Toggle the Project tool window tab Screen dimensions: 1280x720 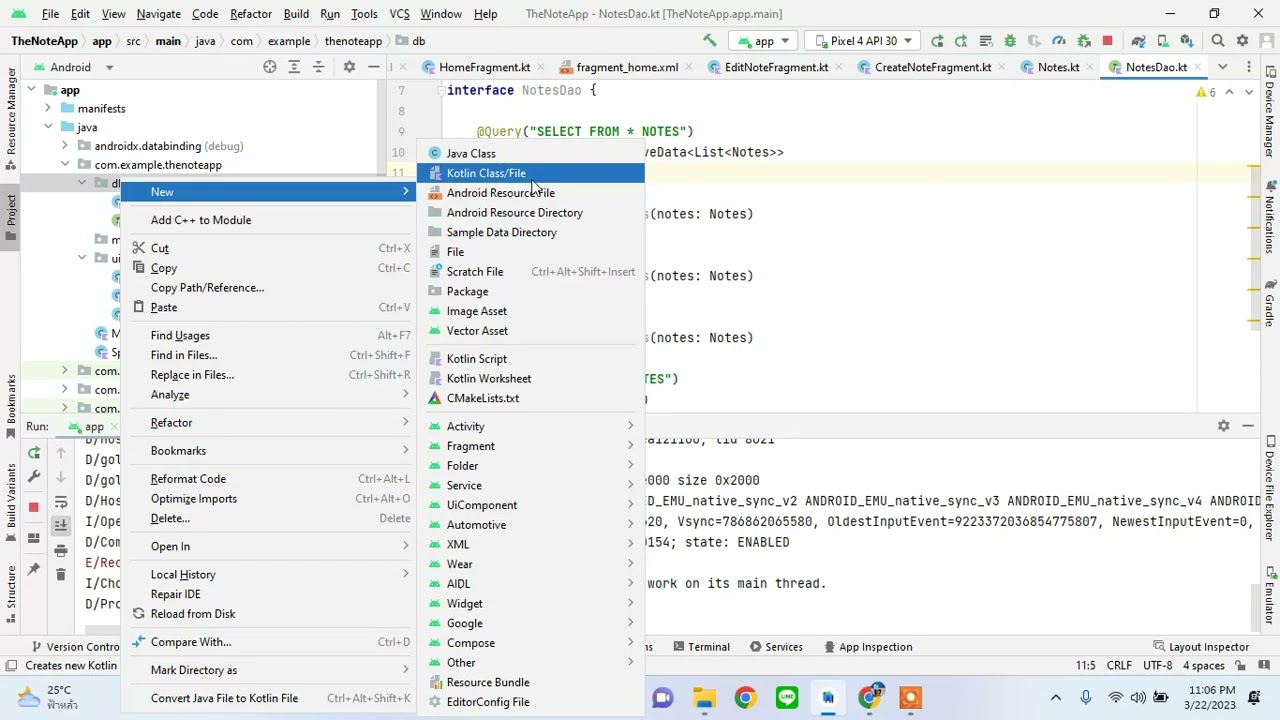11,216
